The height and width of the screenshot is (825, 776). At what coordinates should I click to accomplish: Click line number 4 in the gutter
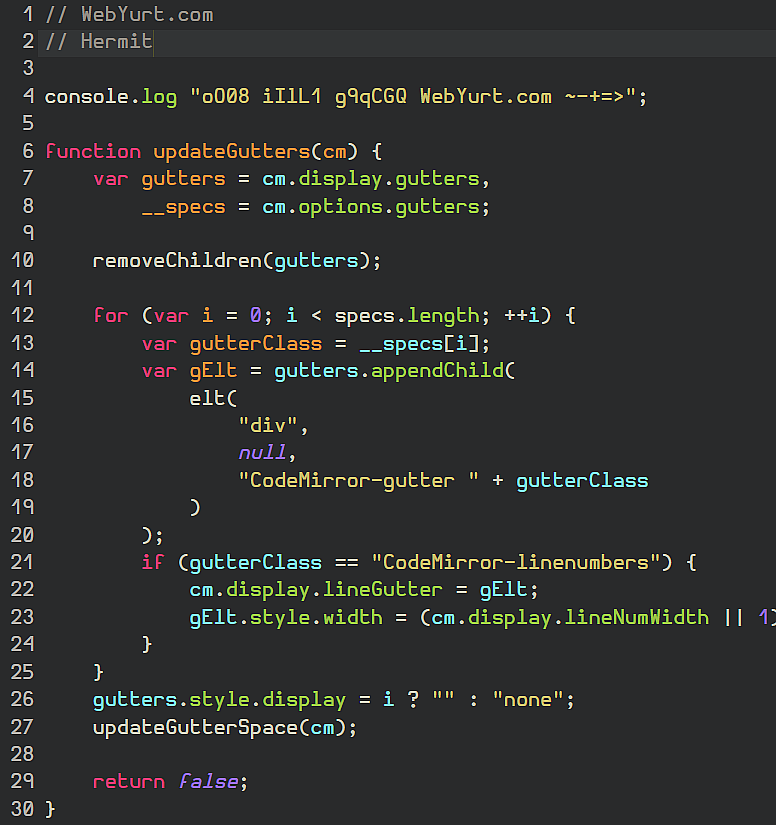point(28,96)
